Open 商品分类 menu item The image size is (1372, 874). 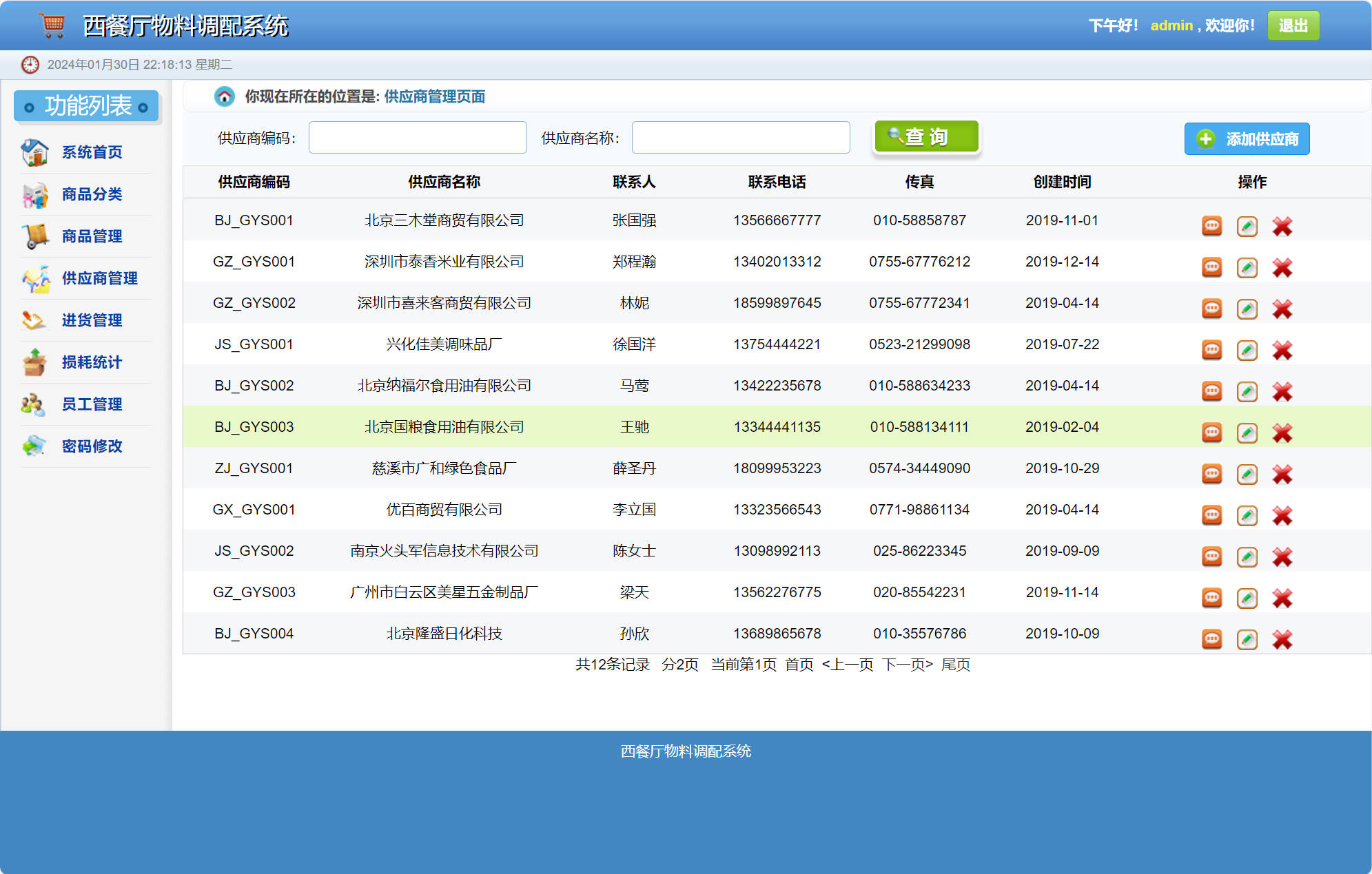click(x=92, y=194)
